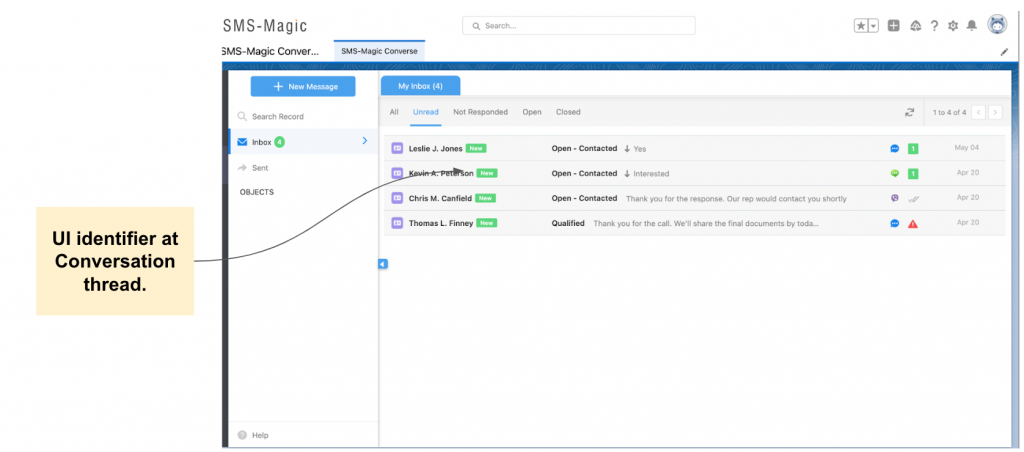1024x452 pixels.
Task: Click contact icon beside Leslie J. Jones
Action: (x=396, y=148)
